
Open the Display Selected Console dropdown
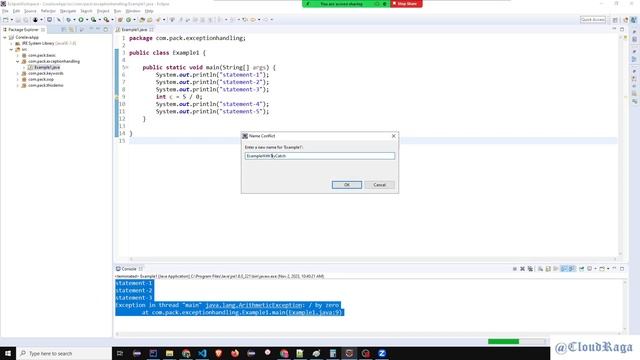pyautogui.click(x=595, y=269)
